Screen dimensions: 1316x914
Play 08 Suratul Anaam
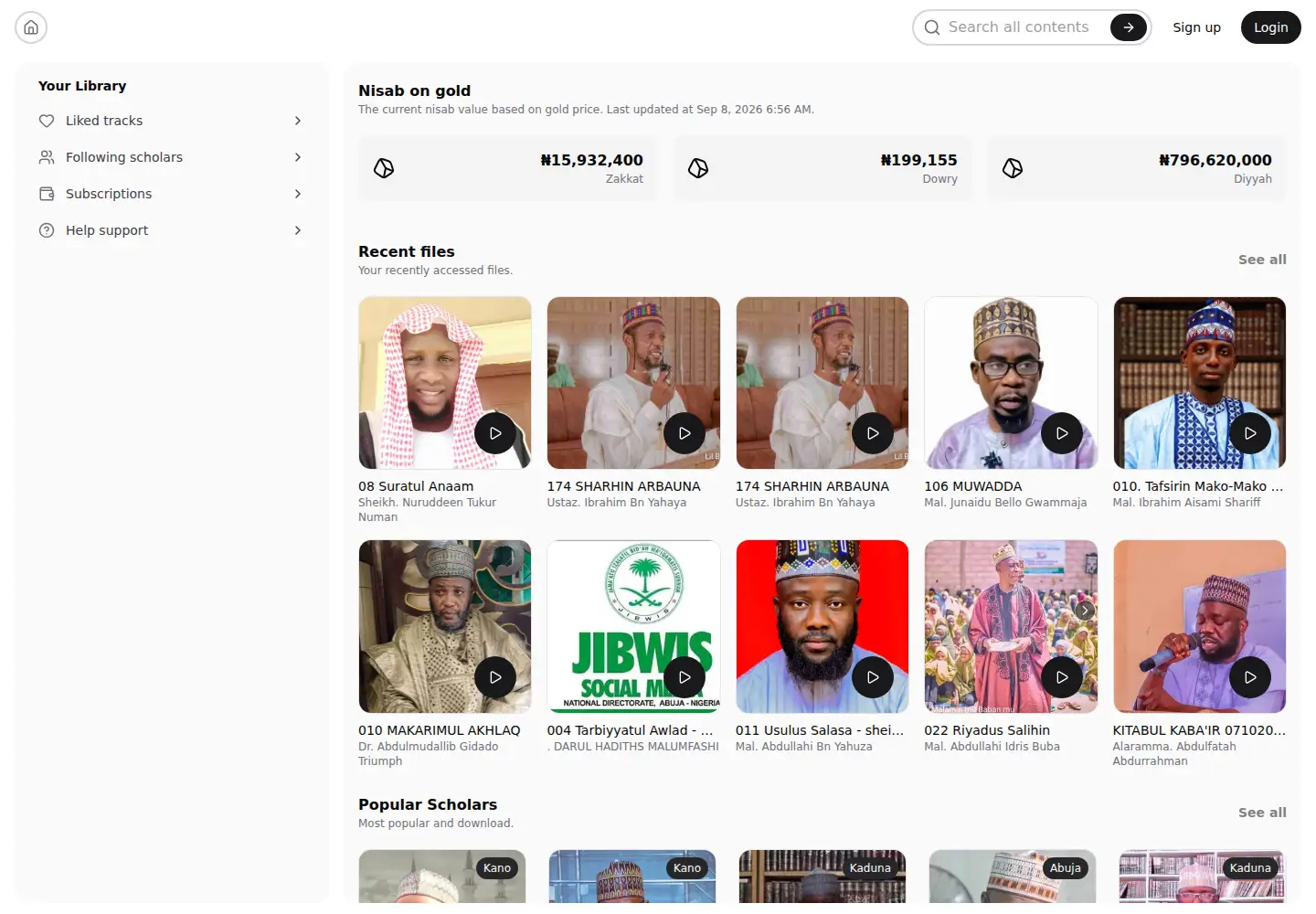[x=495, y=433]
